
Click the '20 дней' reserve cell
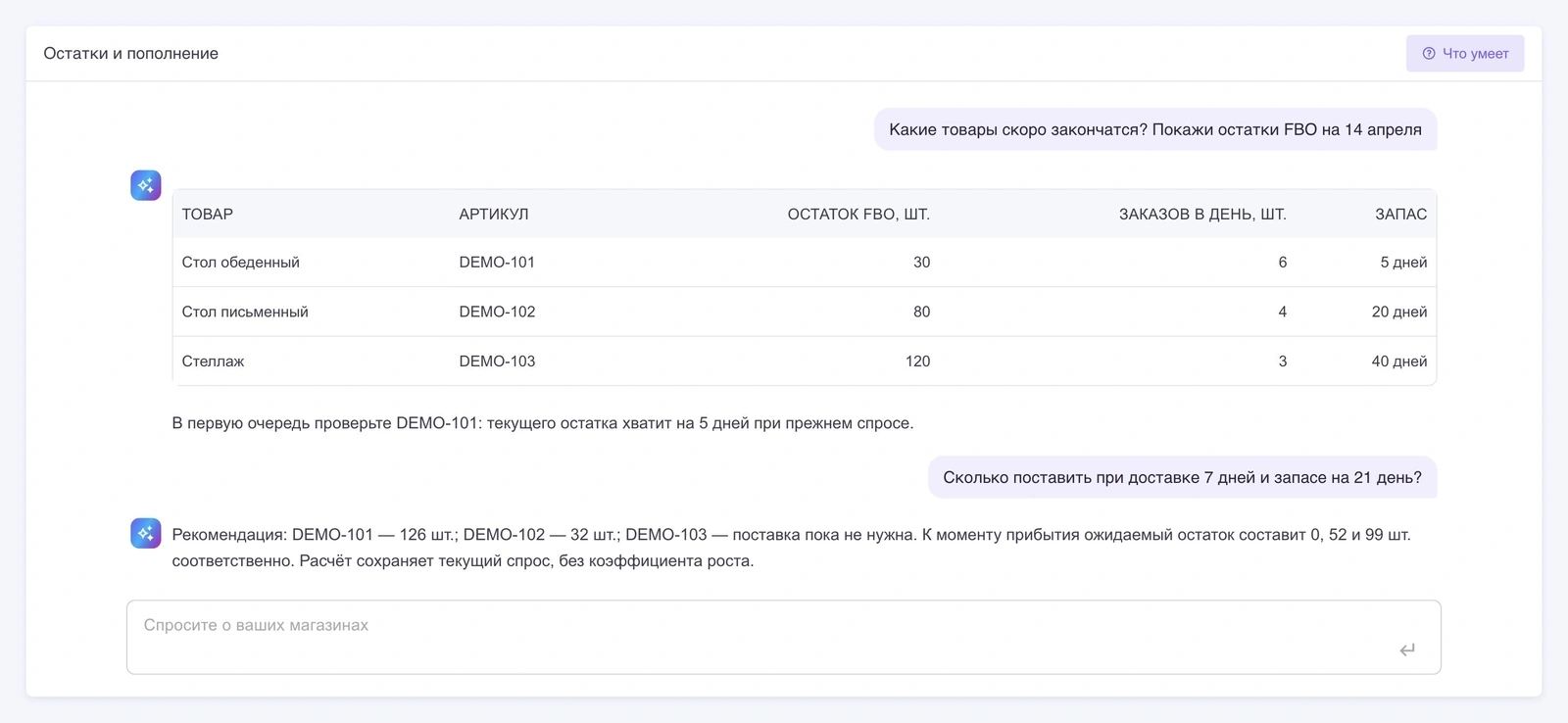coord(1399,312)
